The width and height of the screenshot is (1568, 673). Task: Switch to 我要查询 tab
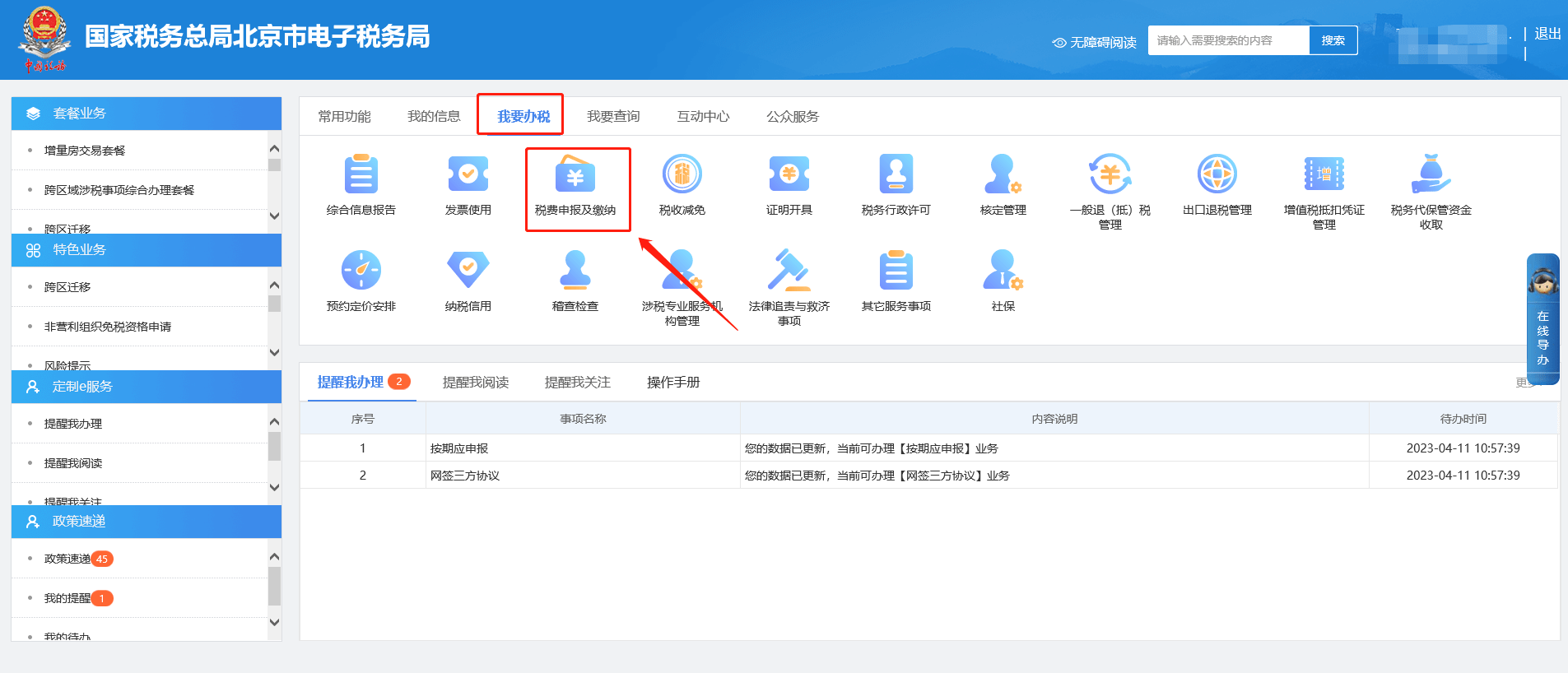(x=613, y=116)
